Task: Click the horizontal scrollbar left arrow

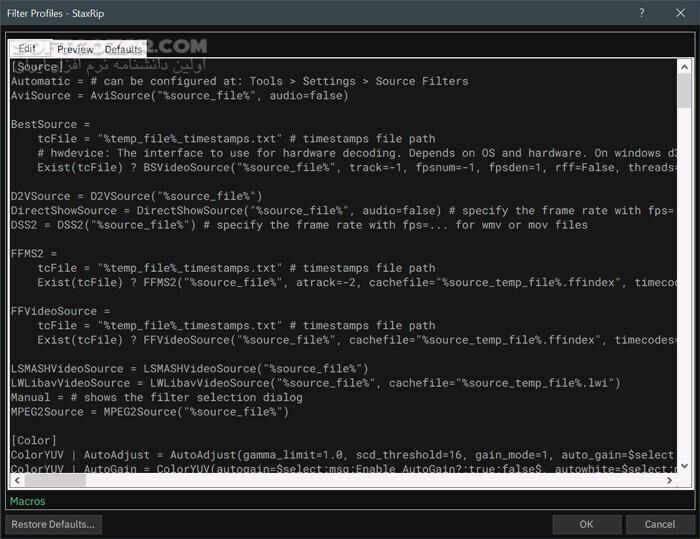Action: point(15,479)
